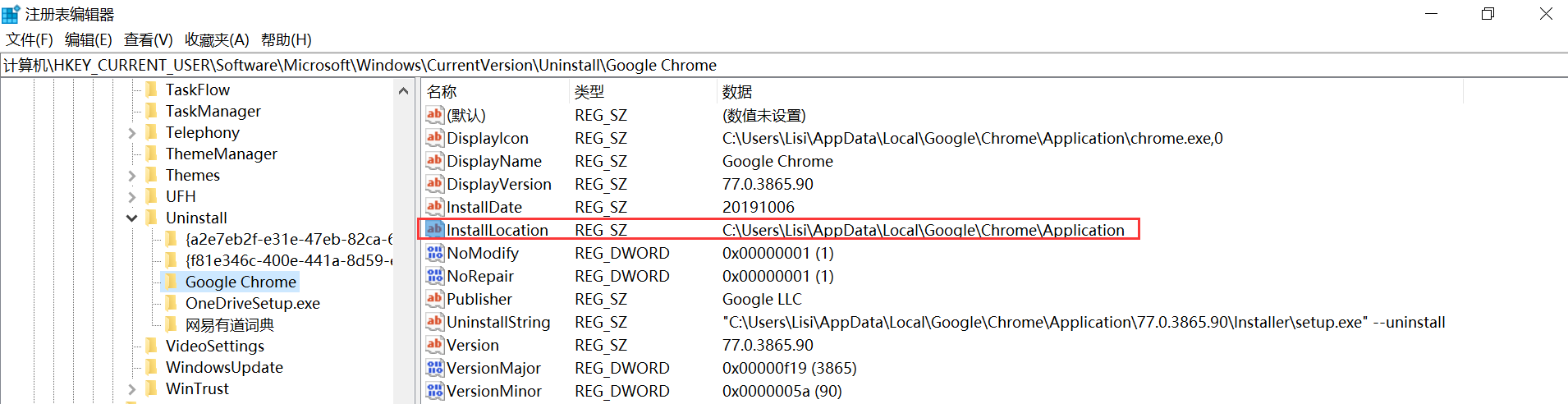Click the Themes folder icon

click(152, 174)
